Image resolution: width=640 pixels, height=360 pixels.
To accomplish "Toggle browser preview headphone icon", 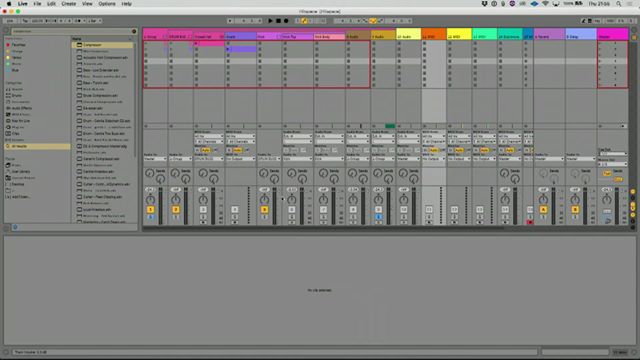I will pos(15,227).
